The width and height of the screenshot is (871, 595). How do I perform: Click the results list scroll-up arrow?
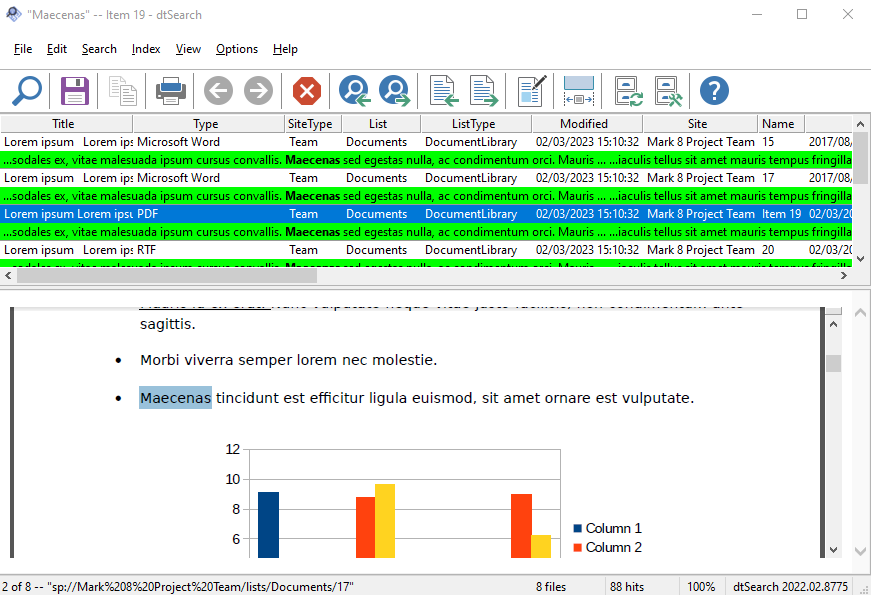[860, 124]
